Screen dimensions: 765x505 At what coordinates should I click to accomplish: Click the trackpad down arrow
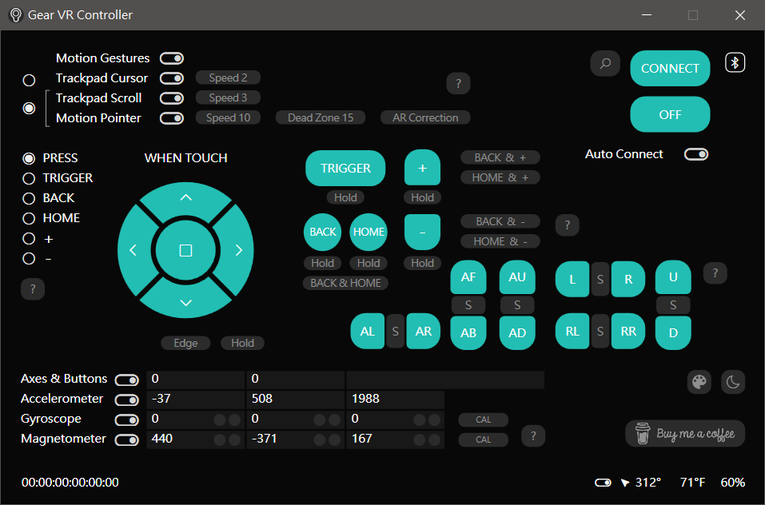pyautogui.click(x=186, y=303)
